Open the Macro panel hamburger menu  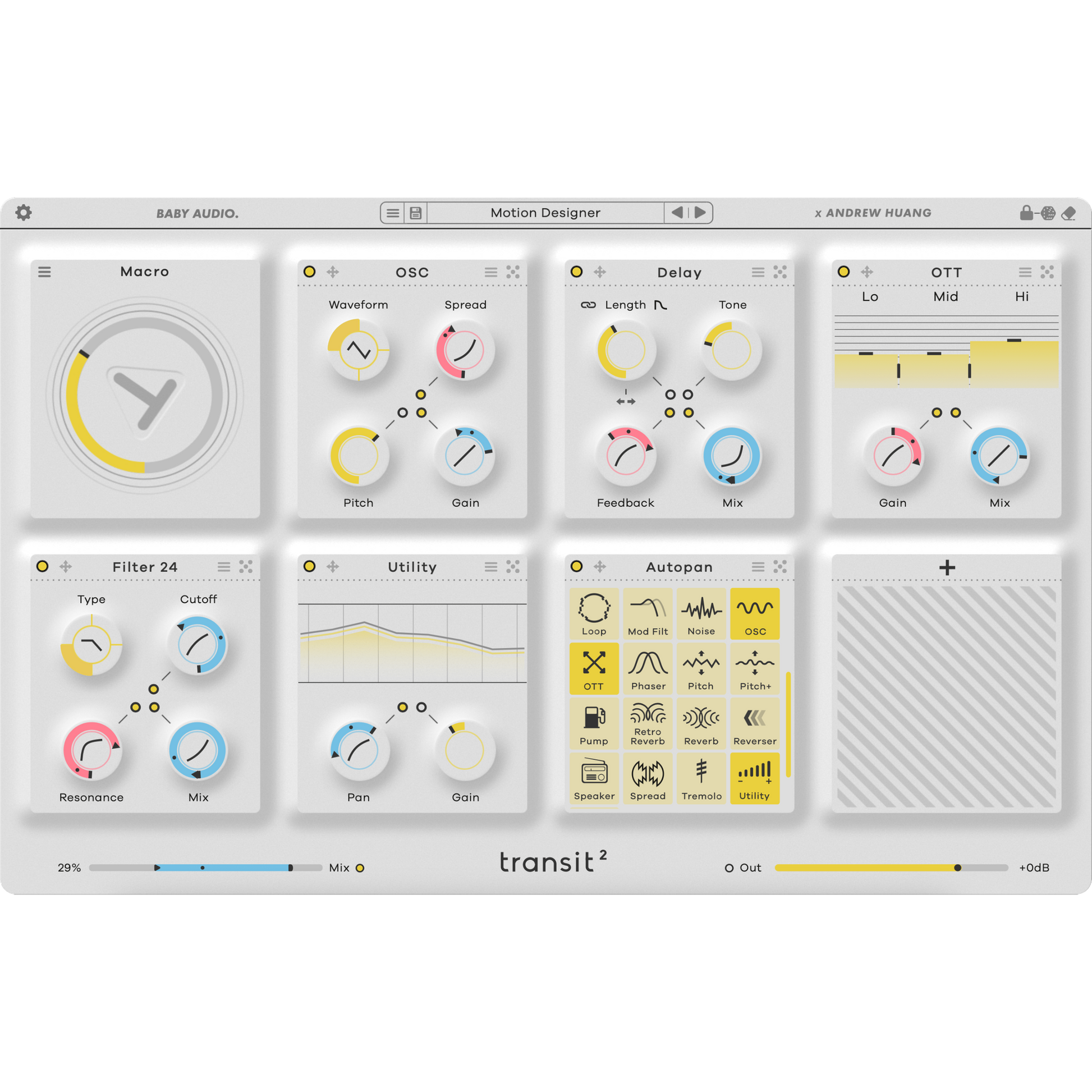point(45,272)
